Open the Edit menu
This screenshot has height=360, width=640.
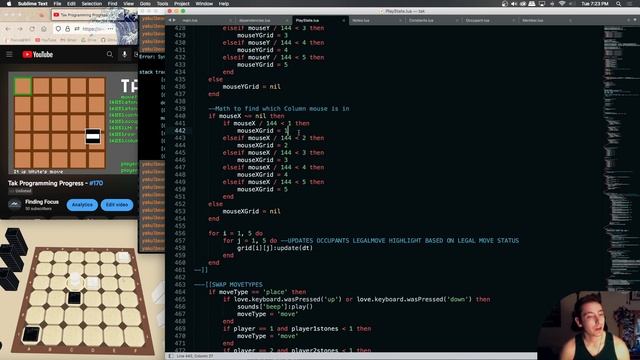click(71, 4)
